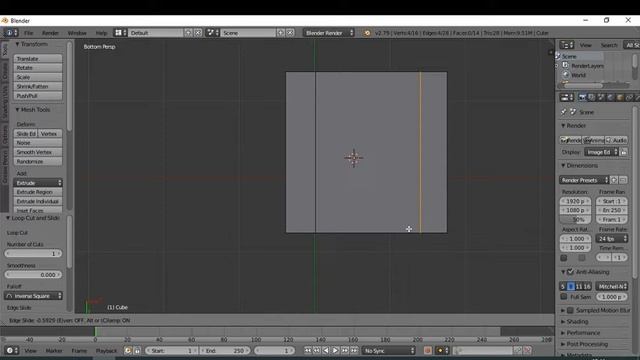Viewport: 640px width, 360px height.
Task: Play animation in reverse
Action: pos(326,350)
